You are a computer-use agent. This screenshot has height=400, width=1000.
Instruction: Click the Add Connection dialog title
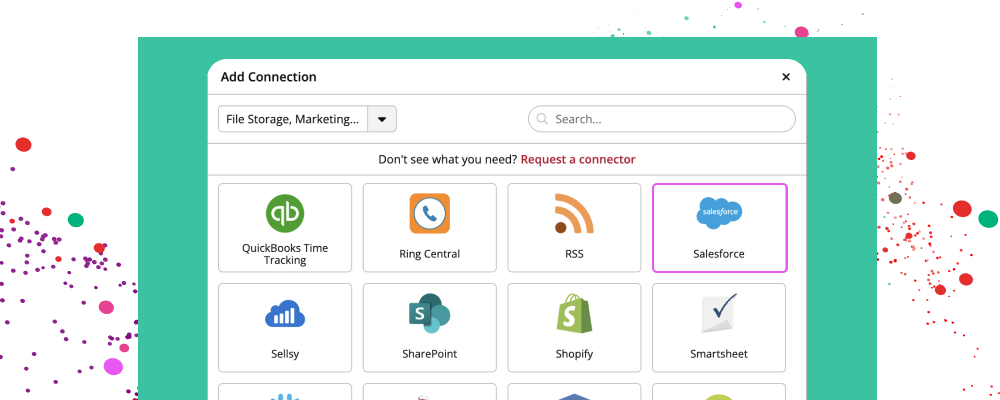(x=268, y=77)
